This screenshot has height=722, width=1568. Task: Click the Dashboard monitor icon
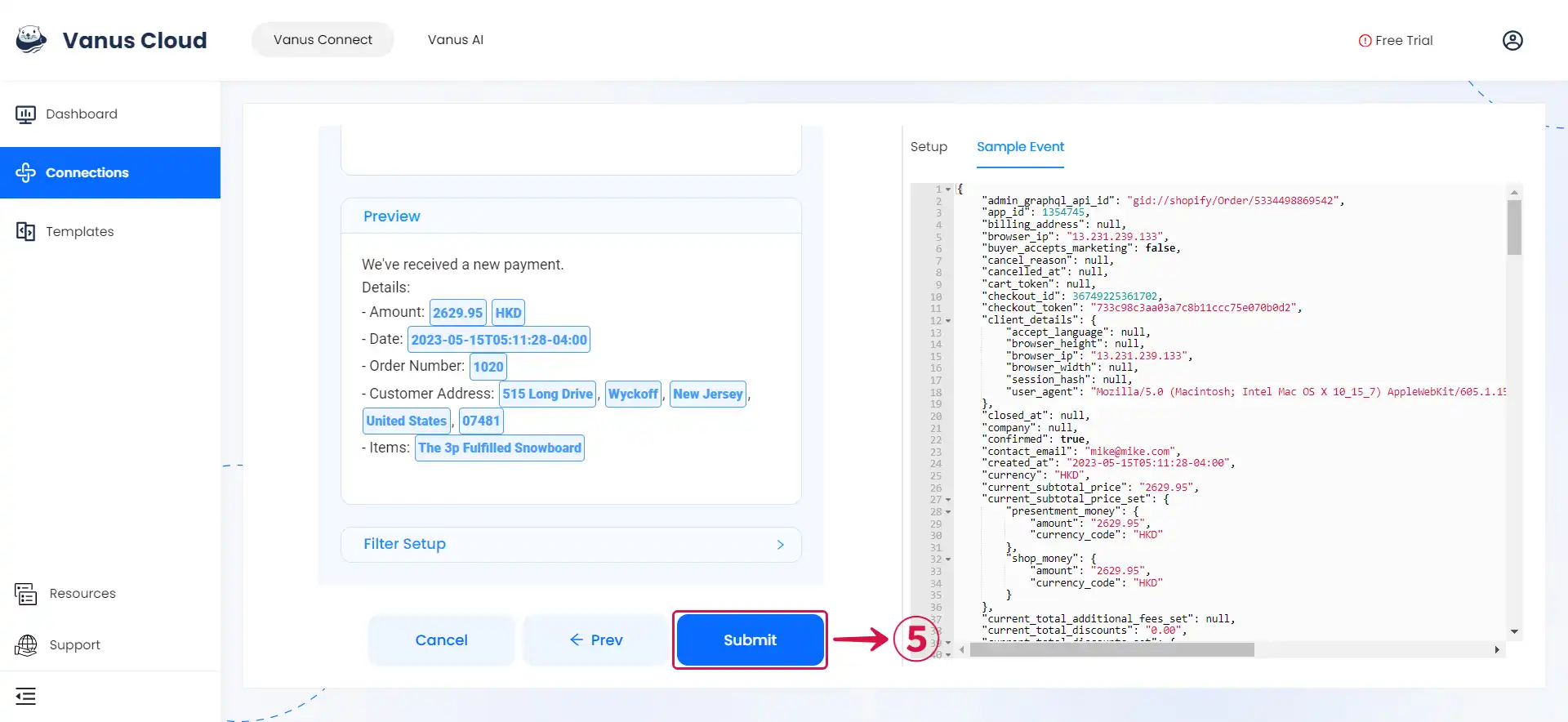click(25, 114)
